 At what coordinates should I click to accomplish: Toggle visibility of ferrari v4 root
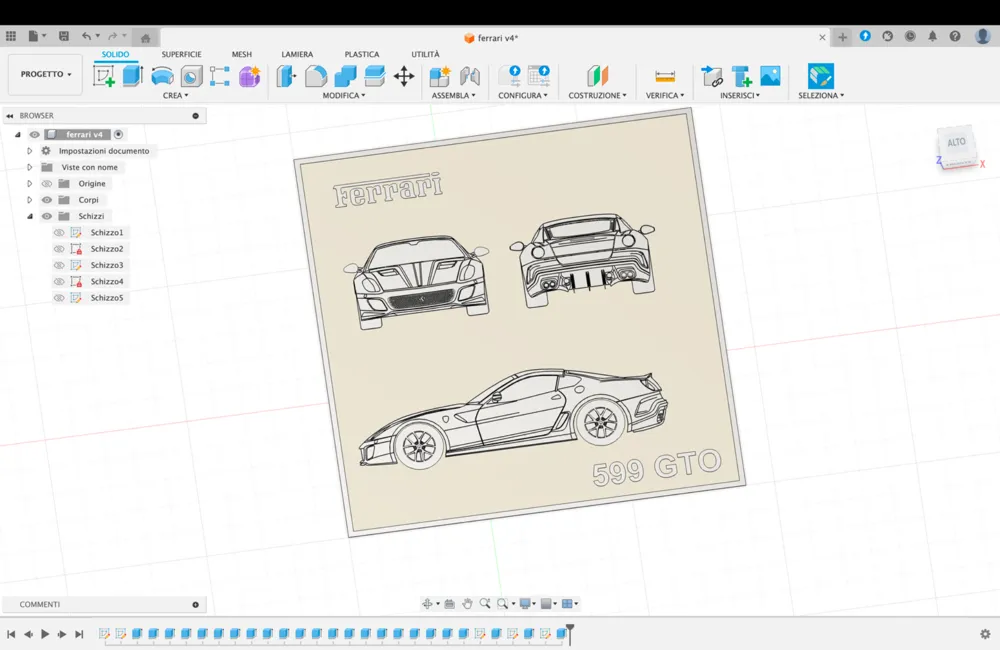click(34, 135)
